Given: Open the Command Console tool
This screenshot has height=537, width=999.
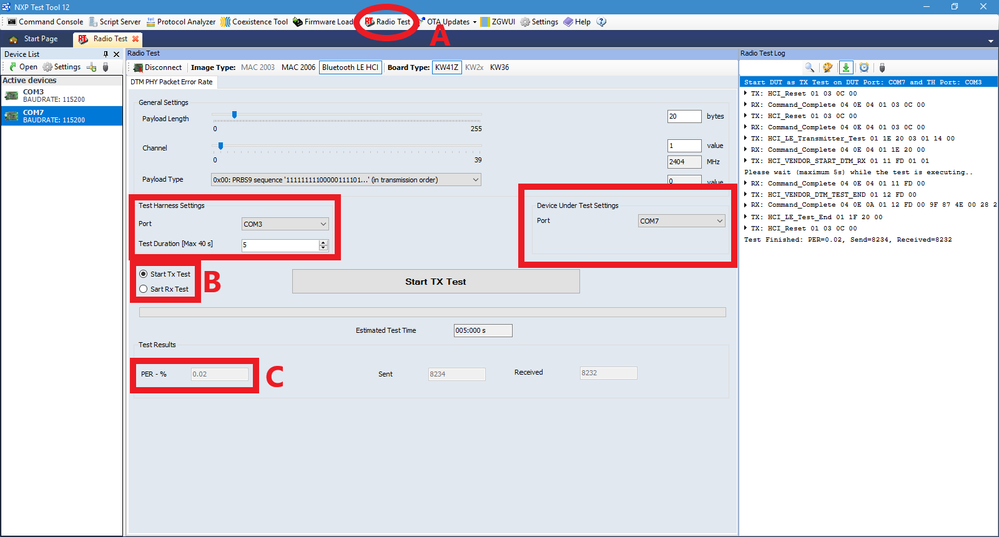Looking at the screenshot, I should [45, 22].
